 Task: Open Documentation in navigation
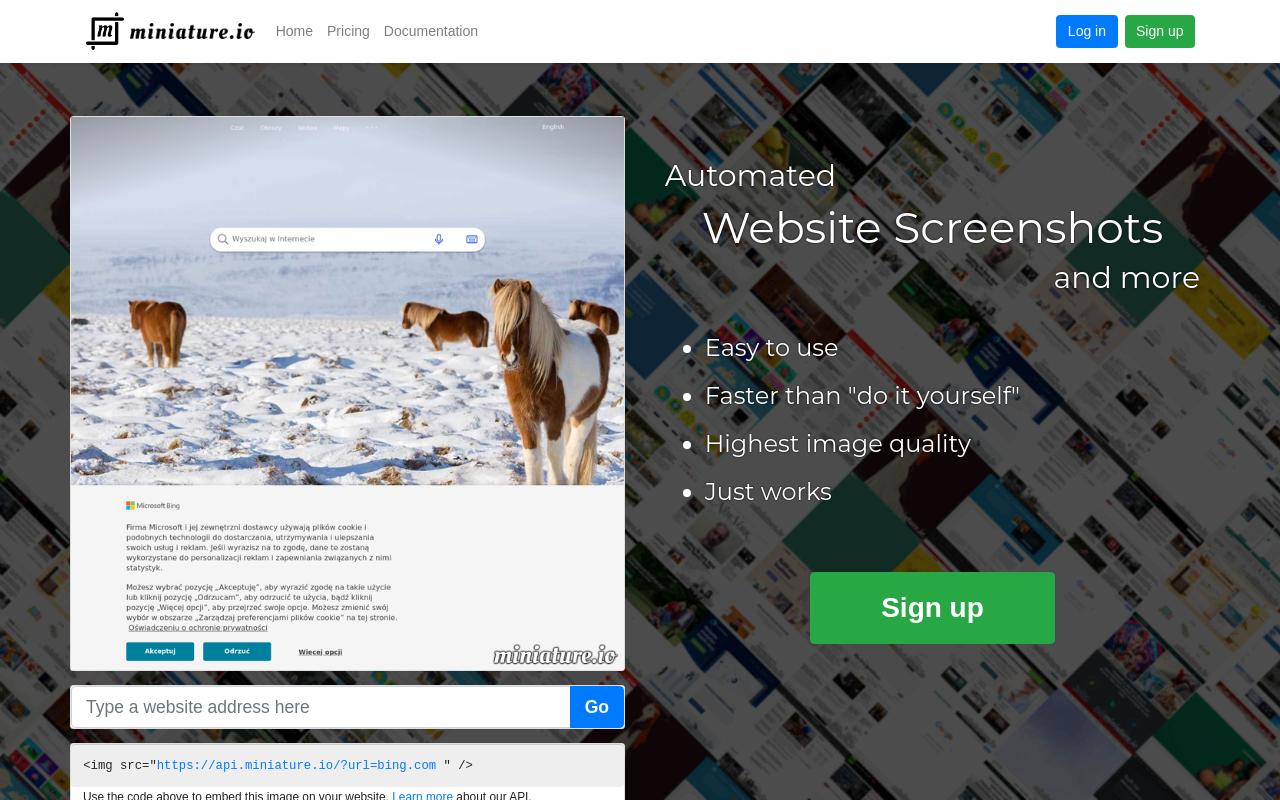coord(431,31)
